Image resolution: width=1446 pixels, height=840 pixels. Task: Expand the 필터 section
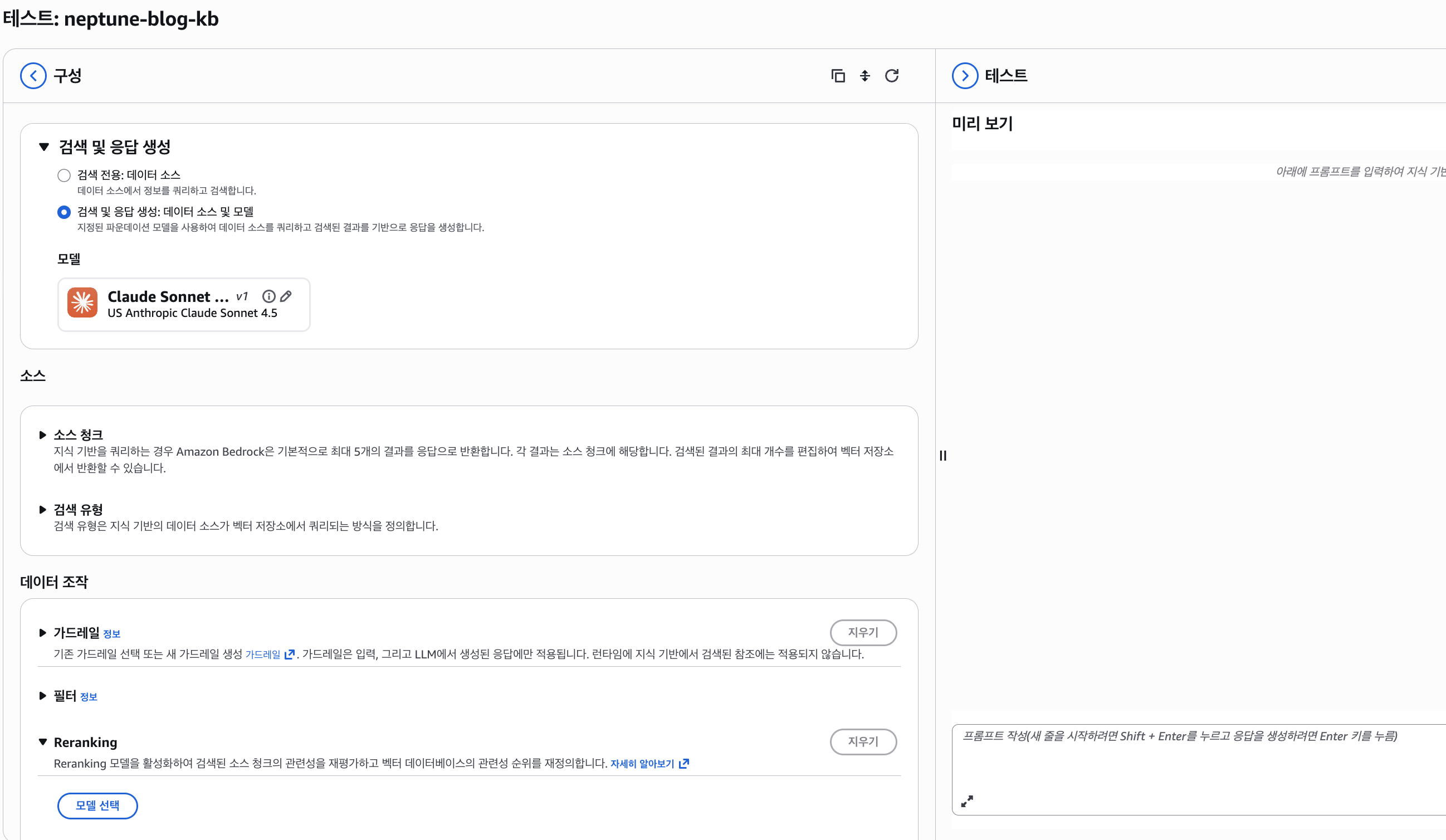click(42, 696)
